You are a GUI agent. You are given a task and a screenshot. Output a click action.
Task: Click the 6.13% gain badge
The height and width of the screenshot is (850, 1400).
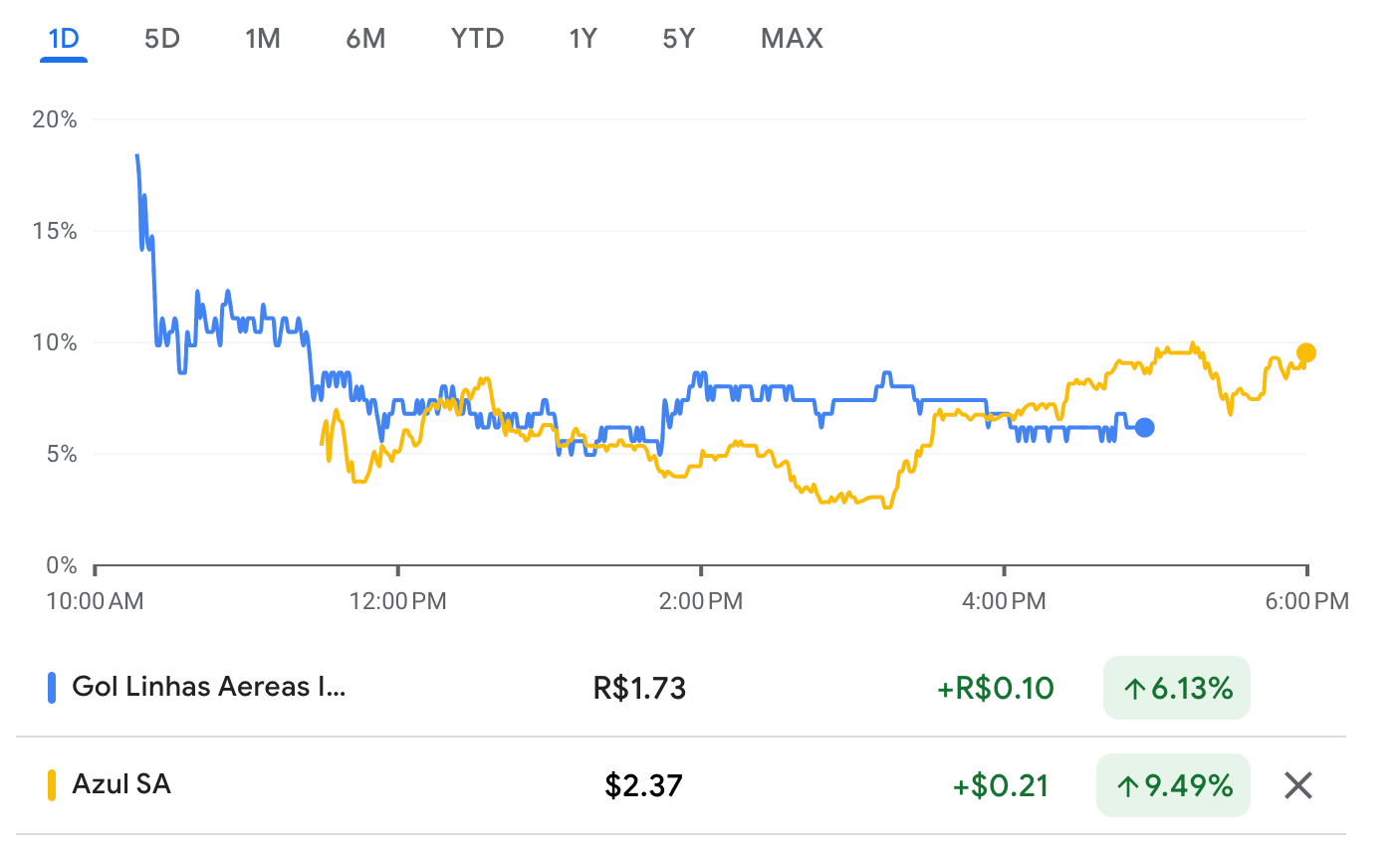click(x=1177, y=688)
